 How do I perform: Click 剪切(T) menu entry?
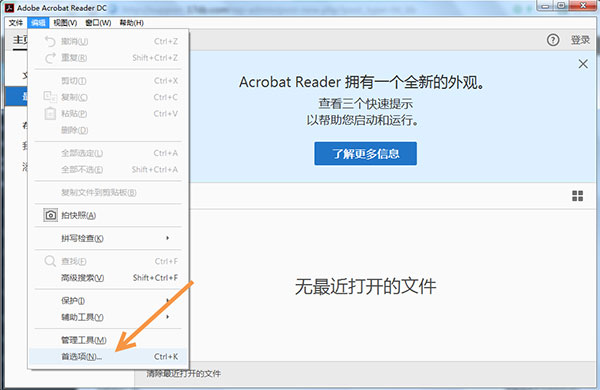(x=108, y=81)
